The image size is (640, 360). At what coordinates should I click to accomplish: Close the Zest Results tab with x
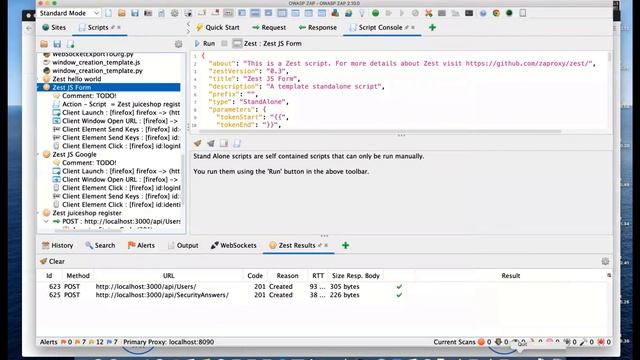(x=326, y=245)
